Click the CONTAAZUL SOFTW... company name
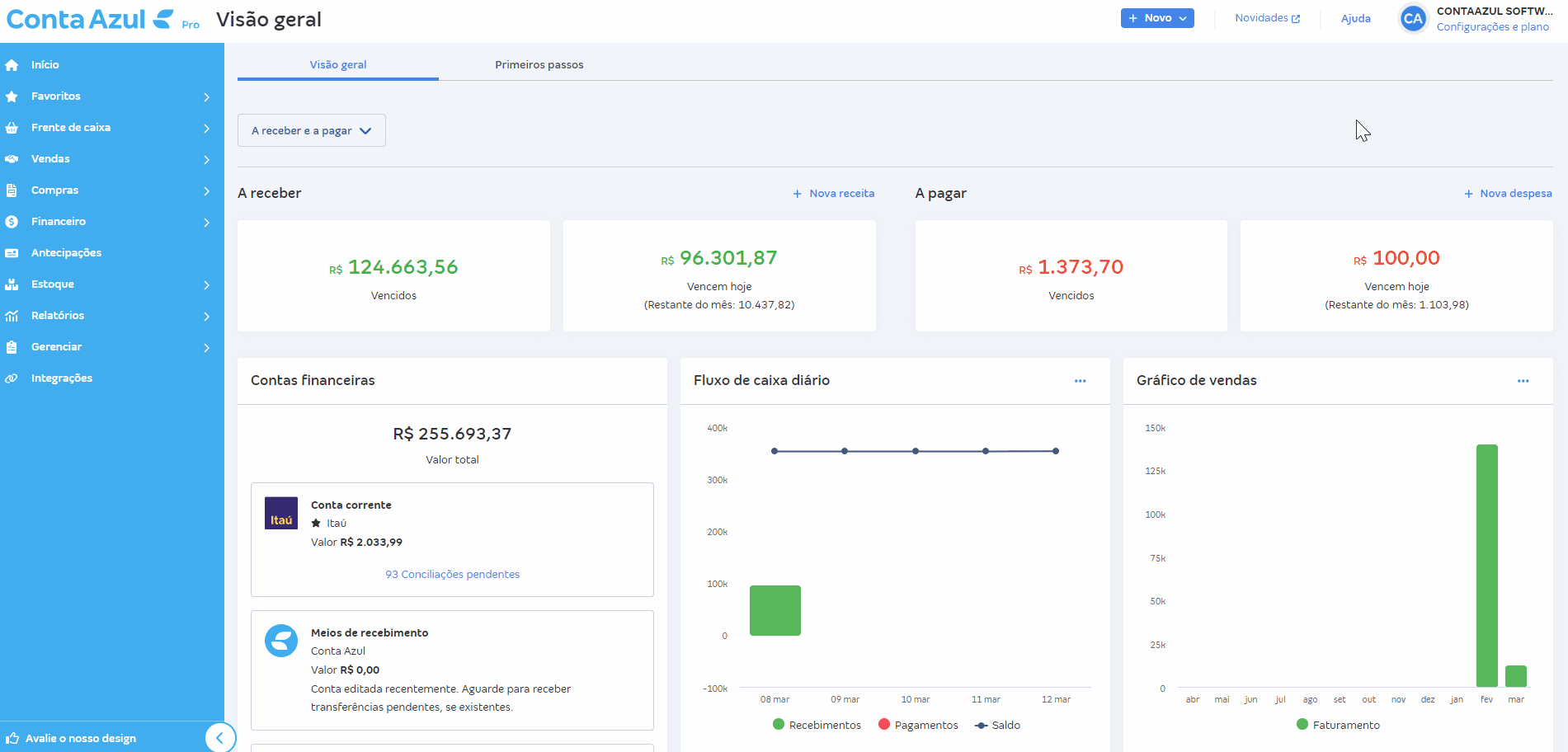Viewport: 1568px width, 752px height. point(1495,11)
